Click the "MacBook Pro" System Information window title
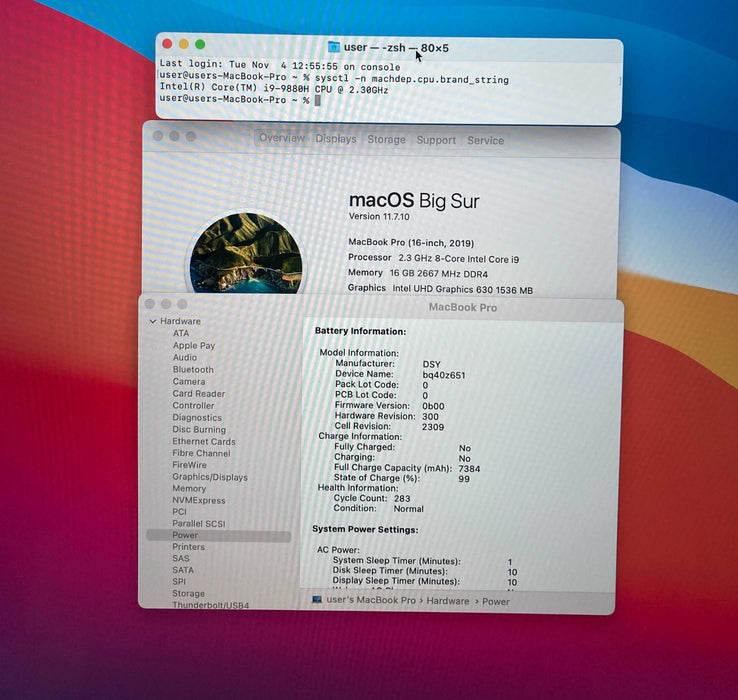The width and height of the screenshot is (738, 700). (463, 307)
